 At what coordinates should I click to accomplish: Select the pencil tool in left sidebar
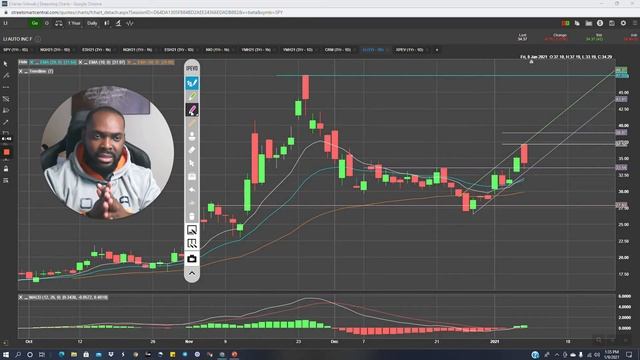click(x=6, y=122)
